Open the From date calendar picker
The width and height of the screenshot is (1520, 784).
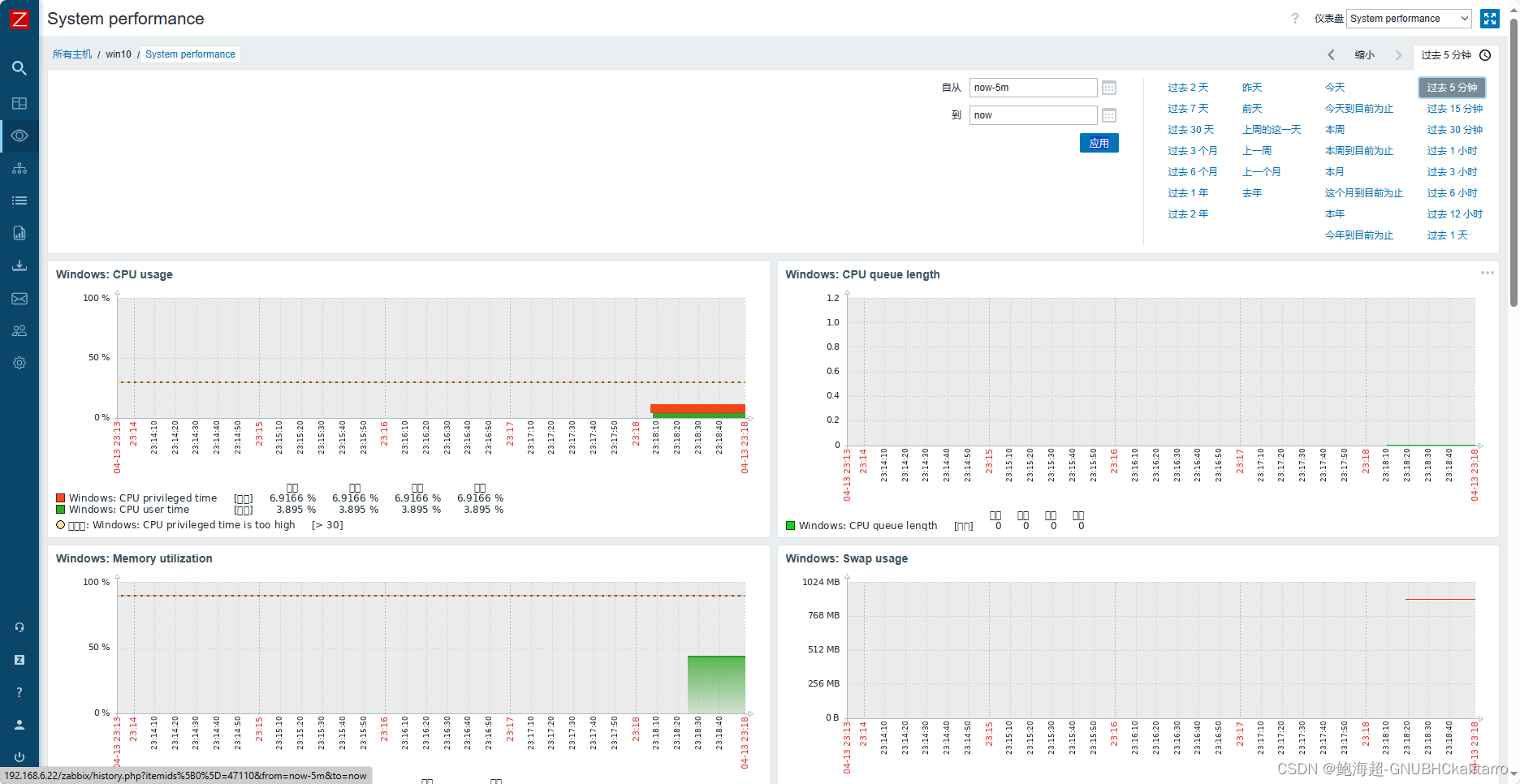point(1109,88)
